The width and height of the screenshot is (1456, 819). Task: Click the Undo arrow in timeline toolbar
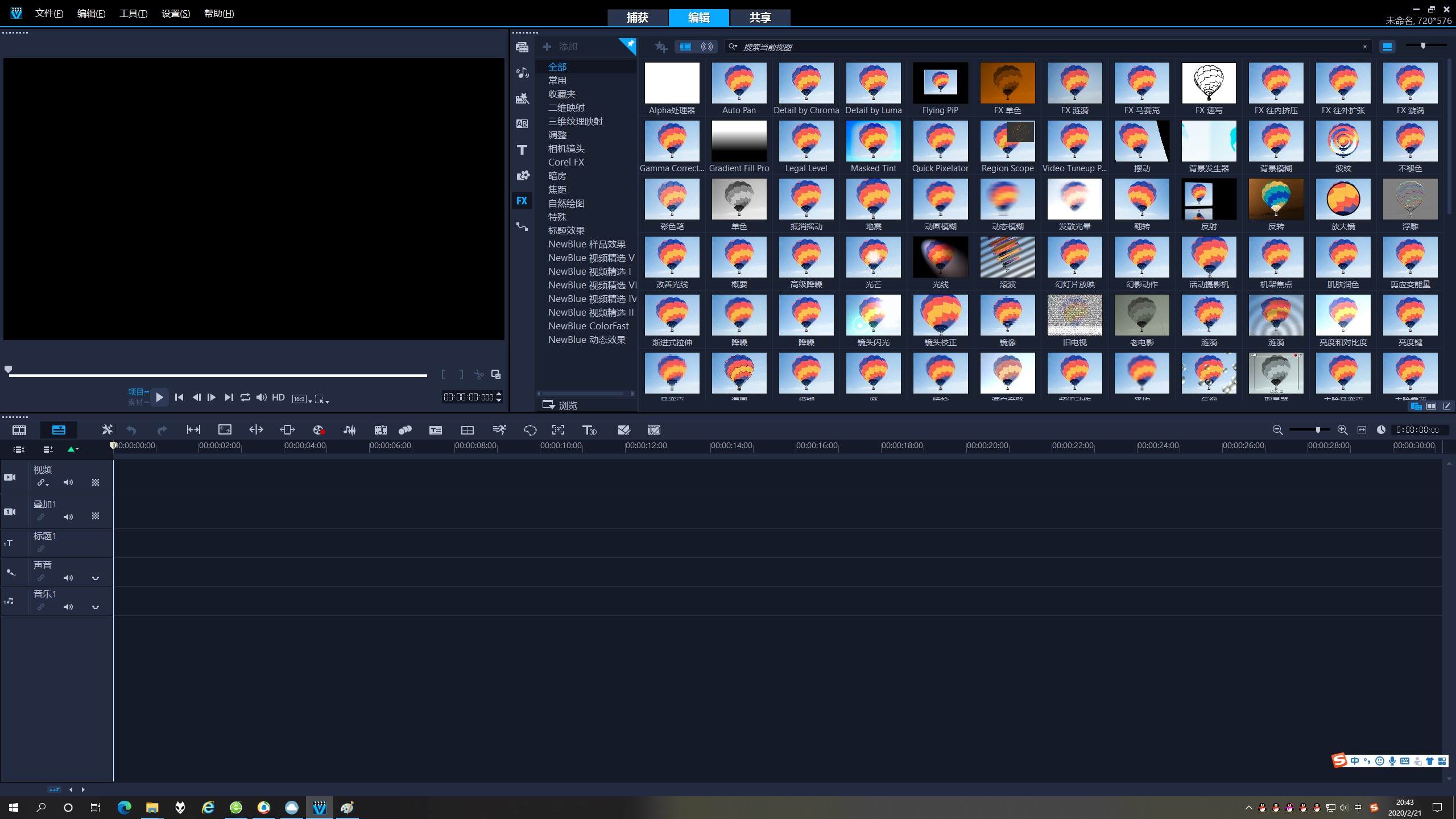131,431
